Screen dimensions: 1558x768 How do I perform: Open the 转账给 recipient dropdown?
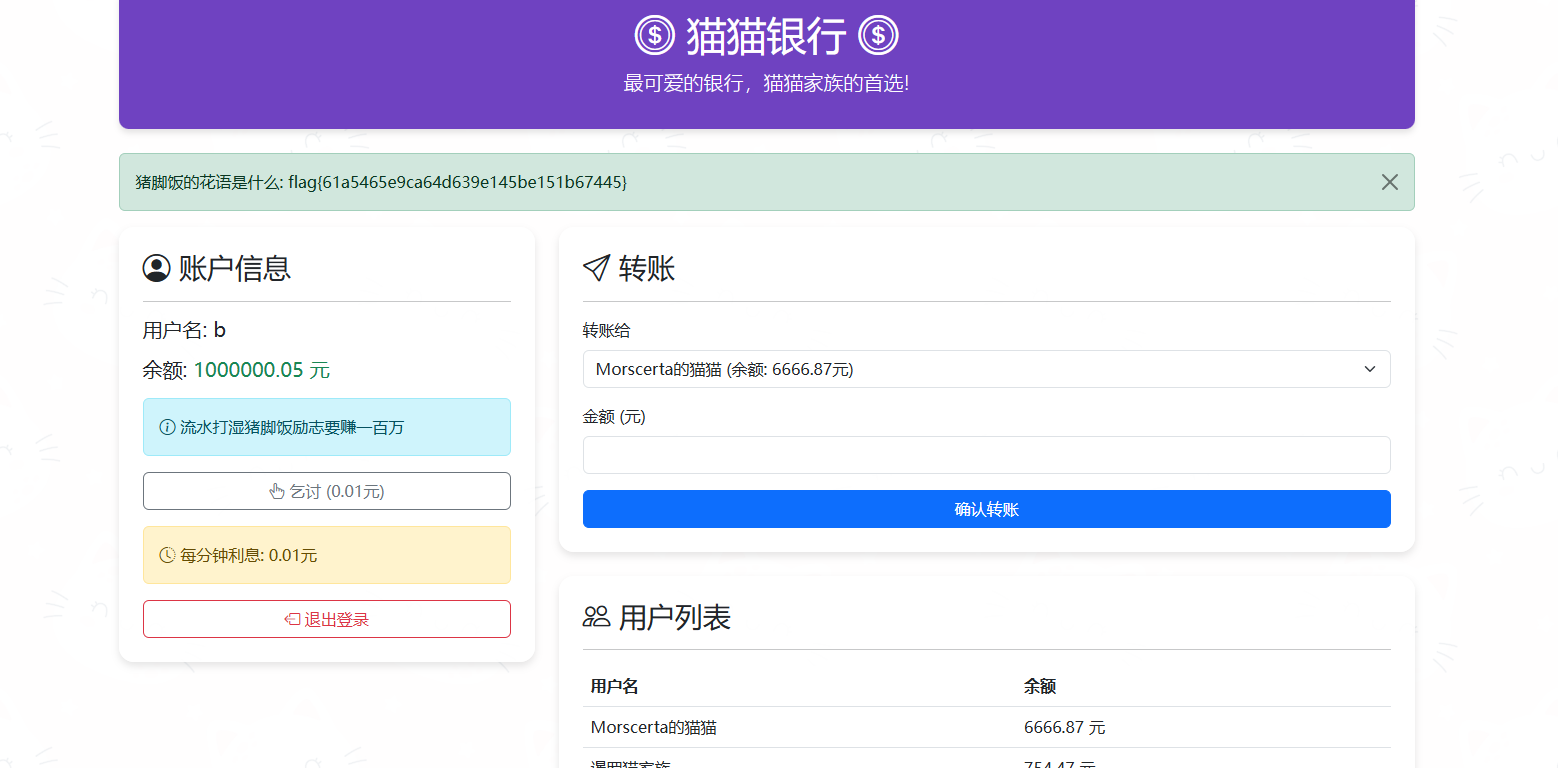point(986,369)
